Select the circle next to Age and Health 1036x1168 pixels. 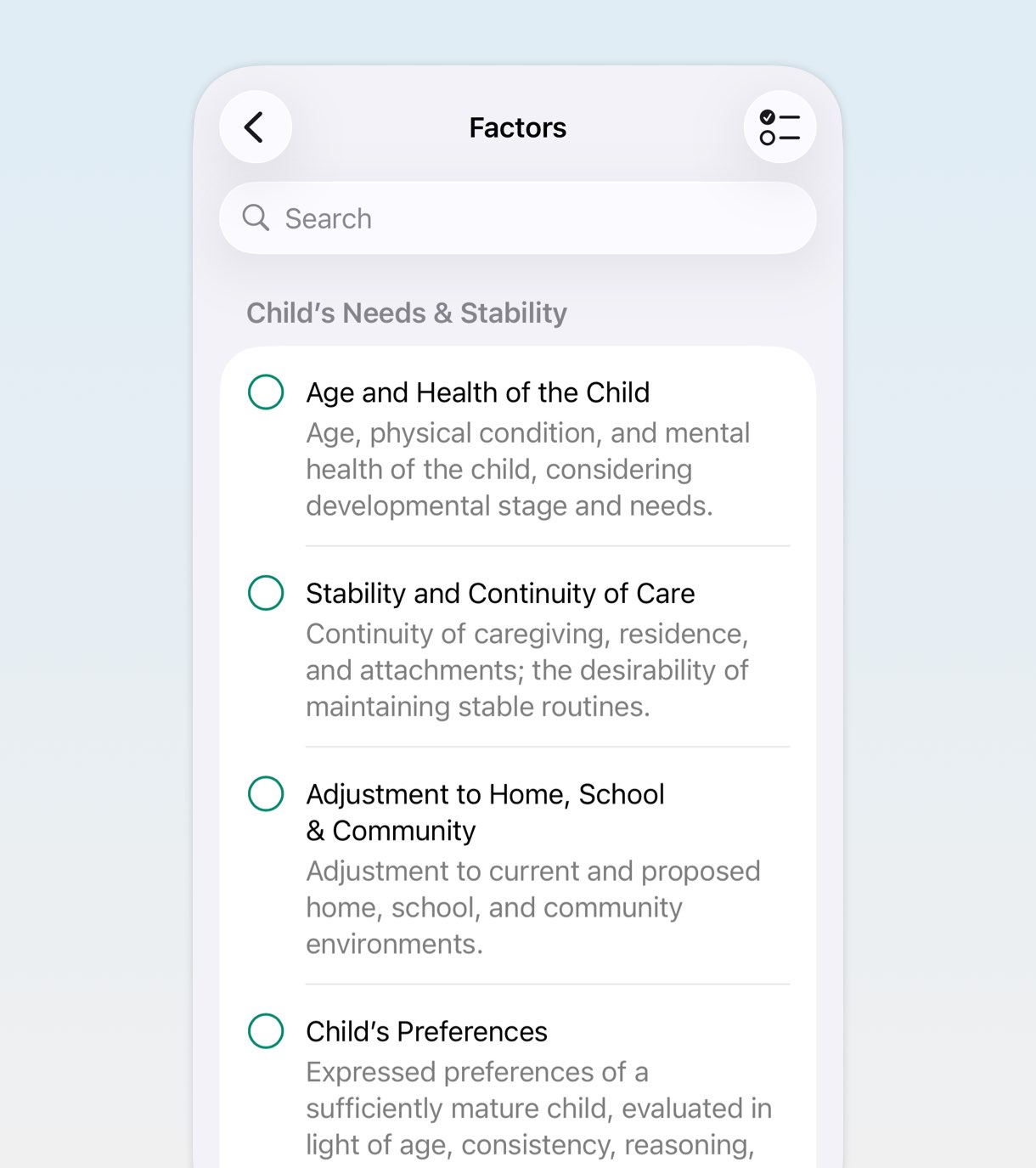pos(265,393)
